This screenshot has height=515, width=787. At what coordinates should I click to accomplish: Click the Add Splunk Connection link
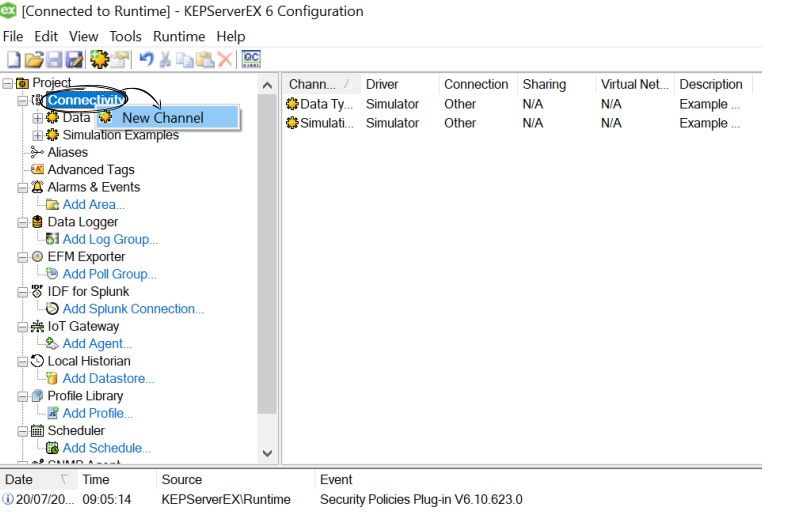point(133,309)
